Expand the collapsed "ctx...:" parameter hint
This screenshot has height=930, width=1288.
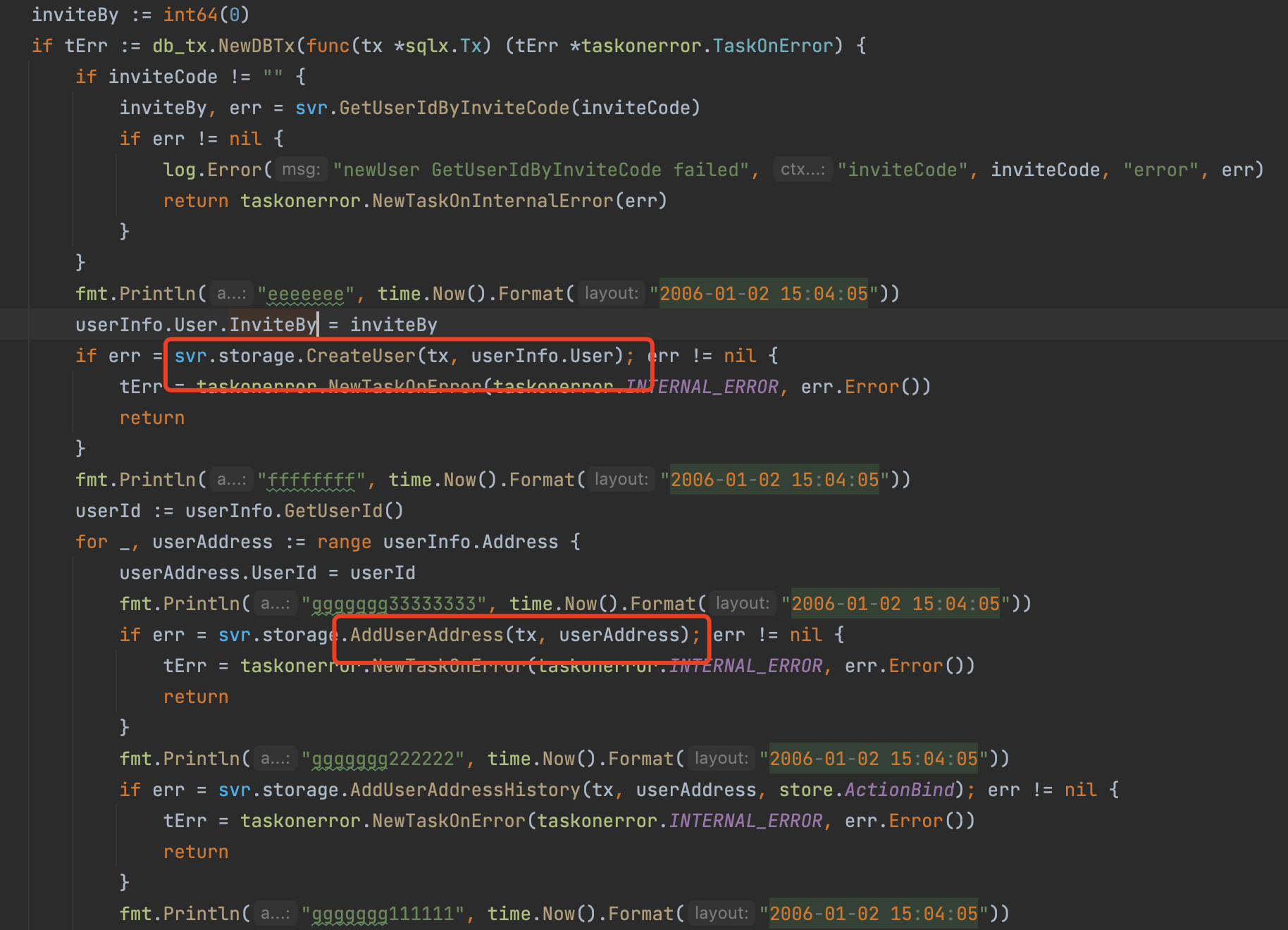point(803,170)
